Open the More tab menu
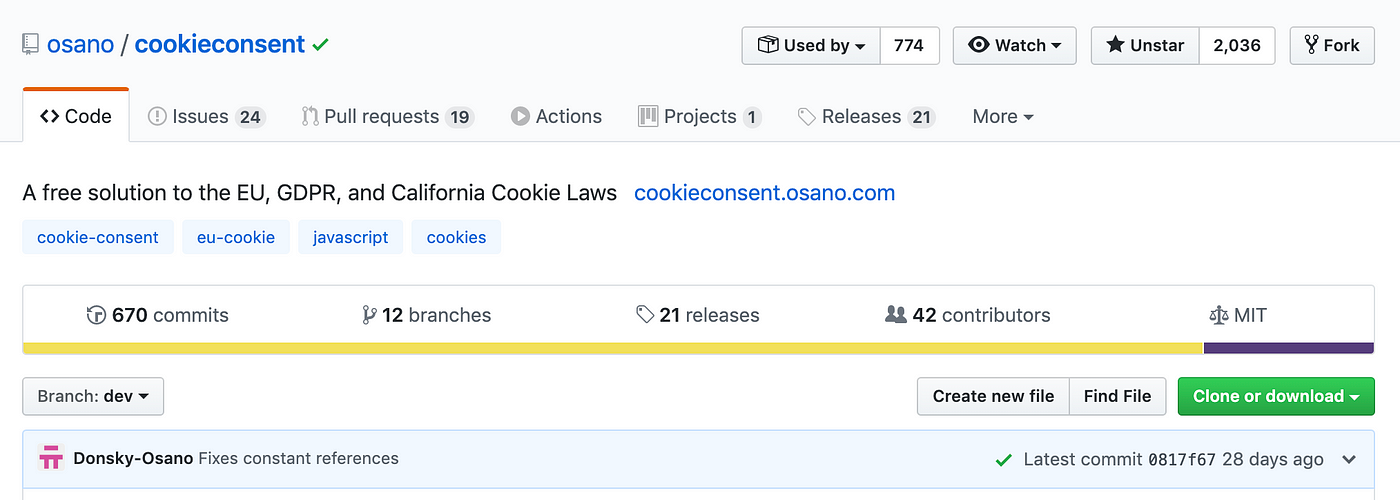Viewport: 1400px width, 500px height. 1003,116
